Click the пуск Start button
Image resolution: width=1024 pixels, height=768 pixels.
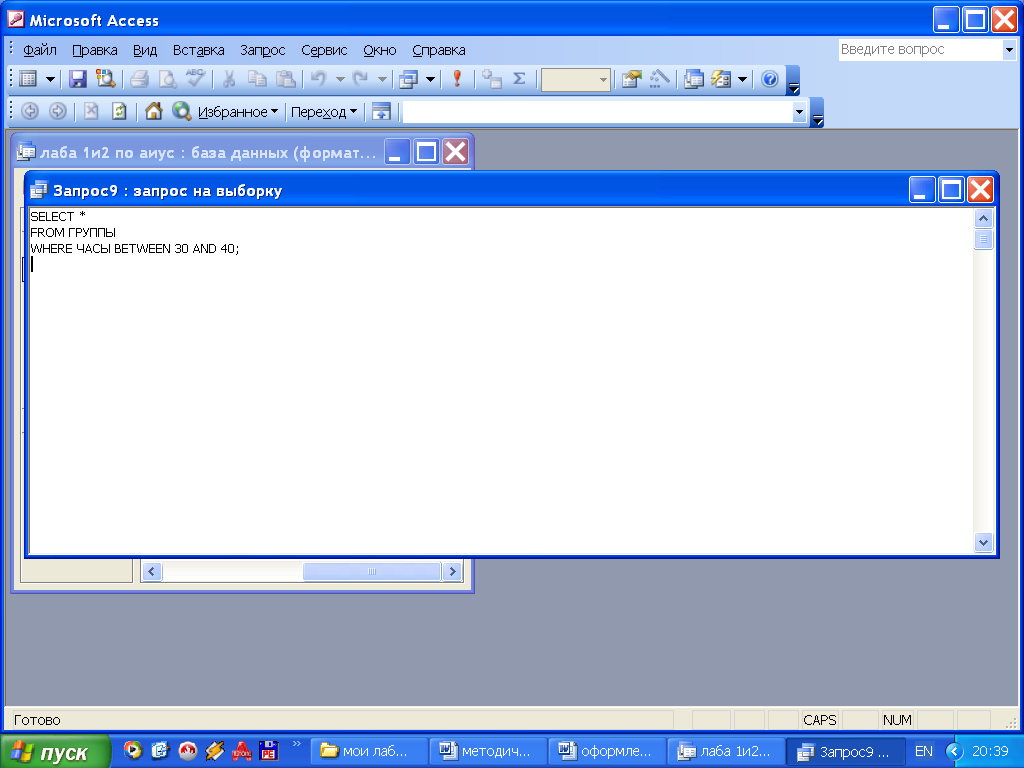click(x=56, y=752)
